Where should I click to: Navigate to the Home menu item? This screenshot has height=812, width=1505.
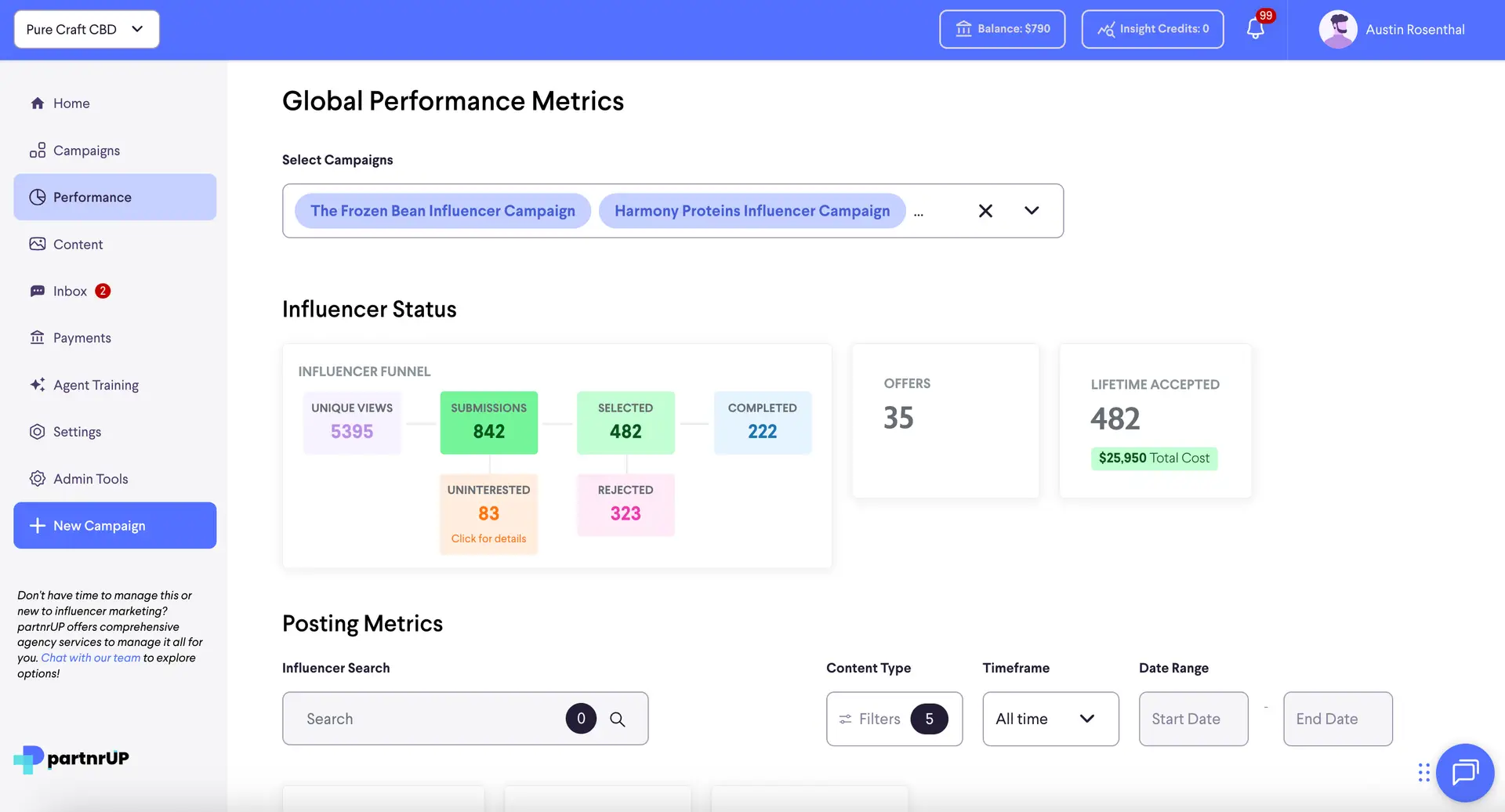(x=71, y=103)
